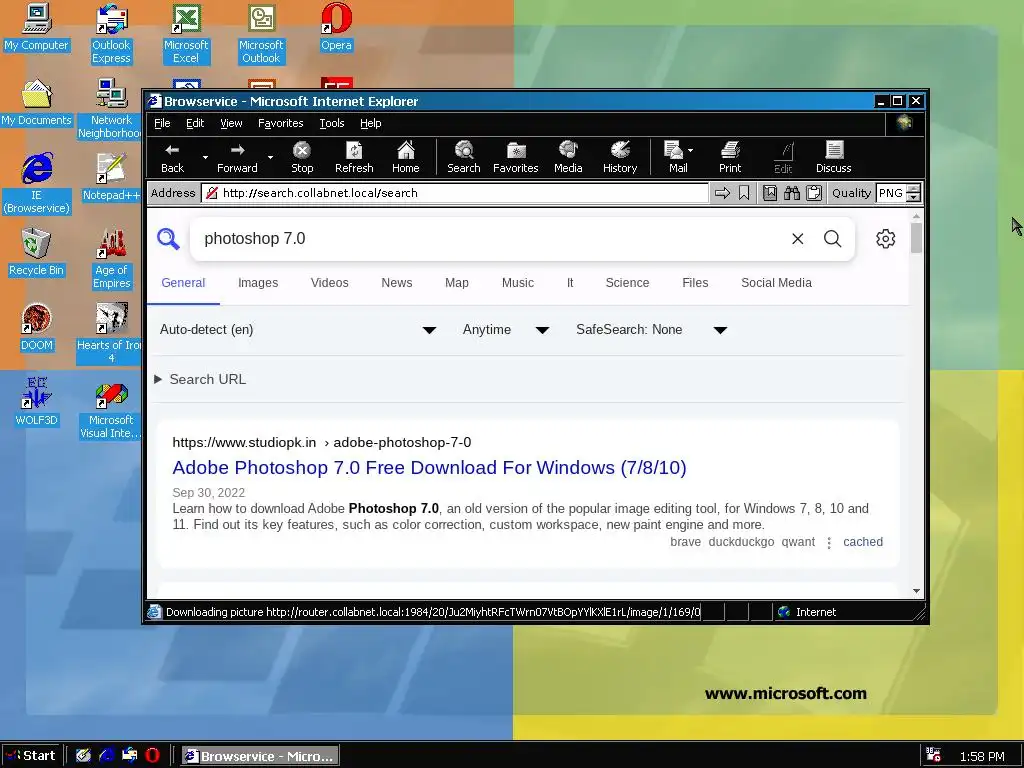Click the Media toolbar button

[568, 157]
